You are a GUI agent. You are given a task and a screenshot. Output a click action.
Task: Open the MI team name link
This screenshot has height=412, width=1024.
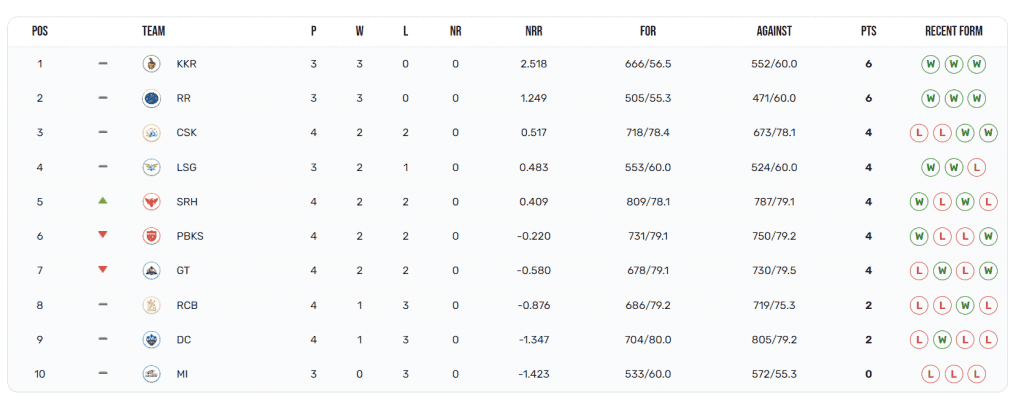(x=182, y=374)
